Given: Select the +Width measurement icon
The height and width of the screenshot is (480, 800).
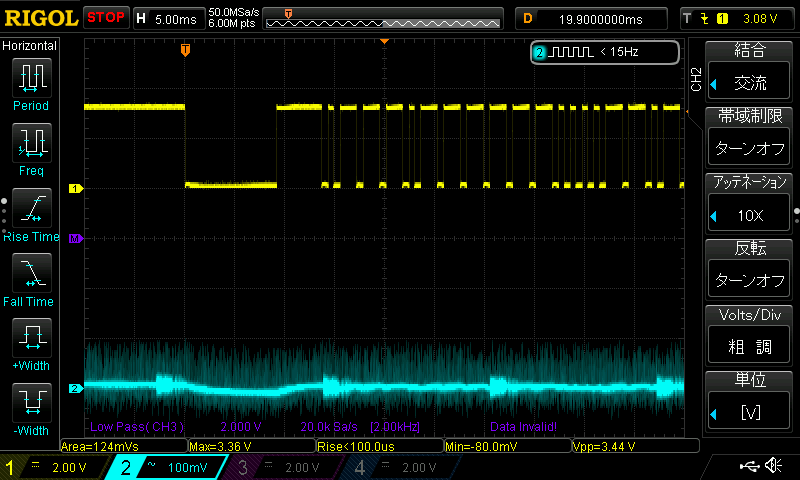Looking at the screenshot, I should (31, 339).
